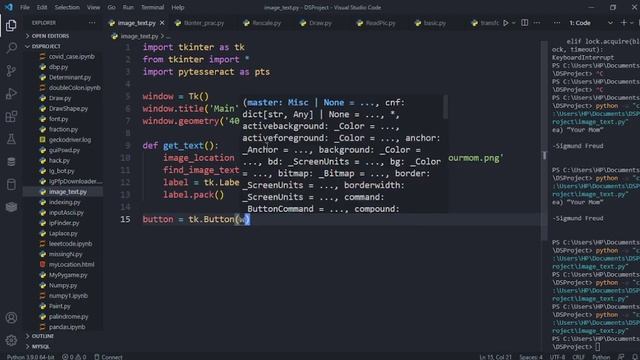This screenshot has height=360, width=640.
Task: Open the Edit menu
Action: 42,7
